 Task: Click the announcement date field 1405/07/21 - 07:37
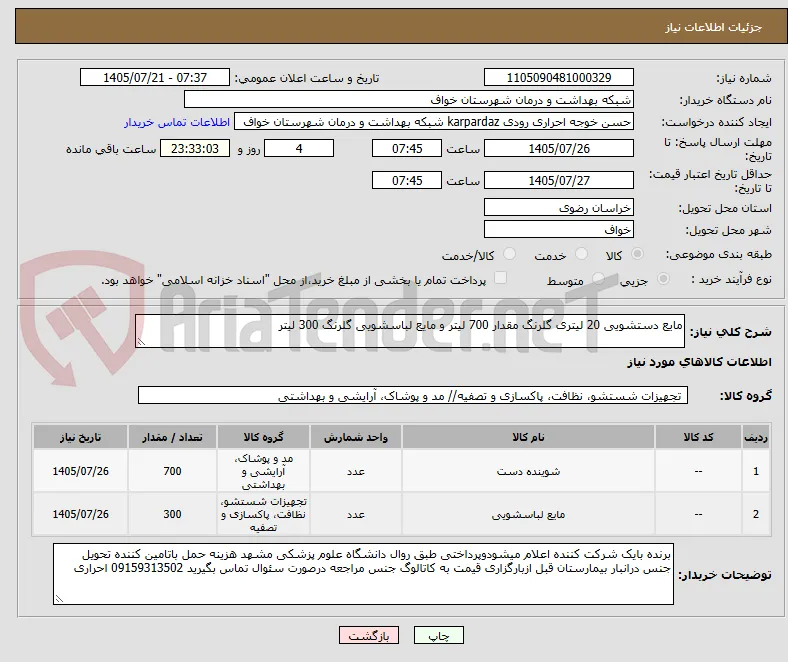[155, 77]
